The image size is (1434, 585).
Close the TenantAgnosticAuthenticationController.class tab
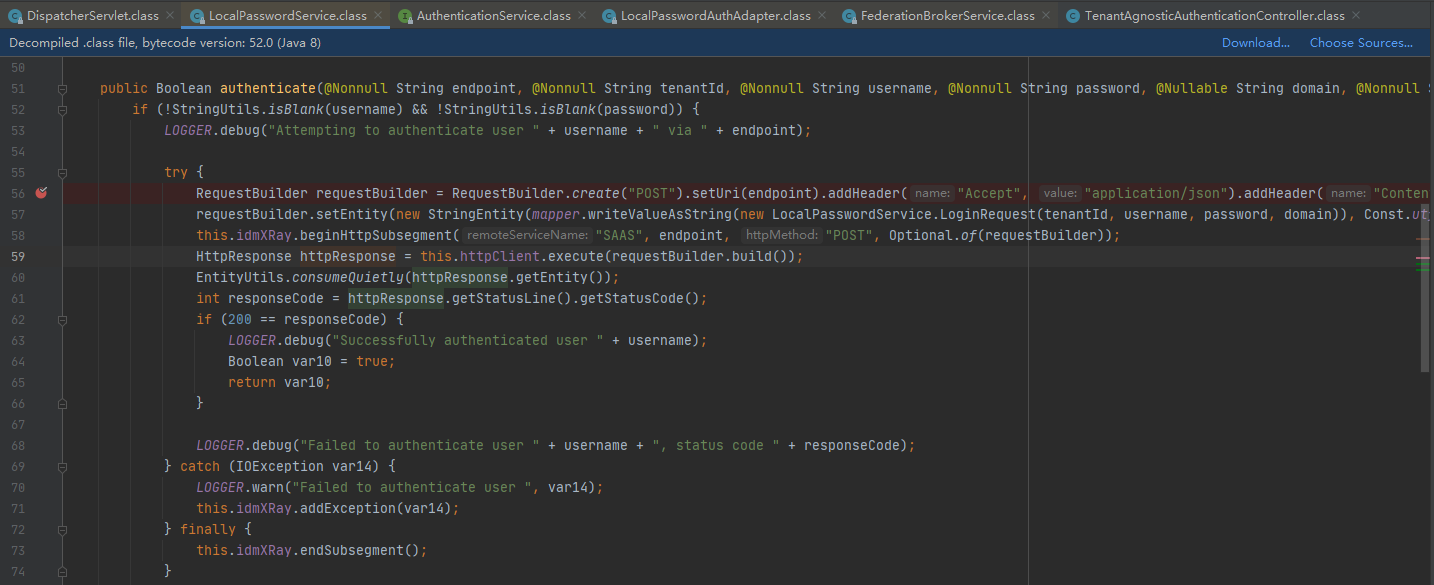coord(1355,16)
